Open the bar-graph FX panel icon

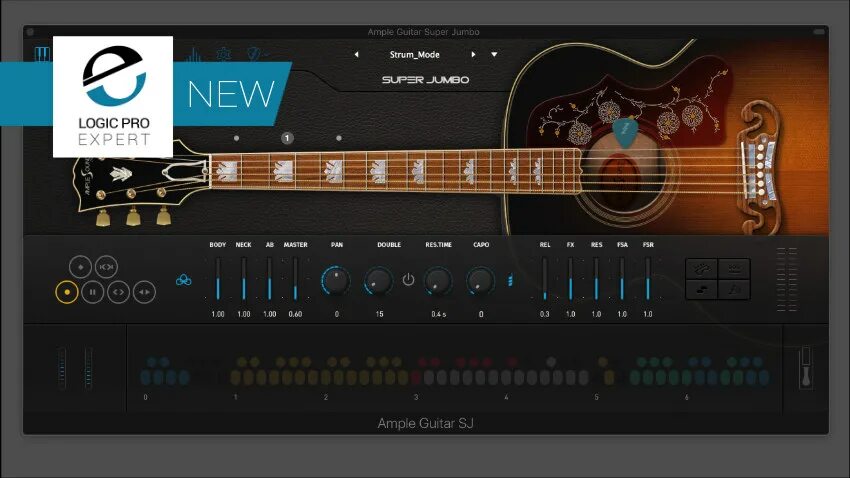(193, 54)
